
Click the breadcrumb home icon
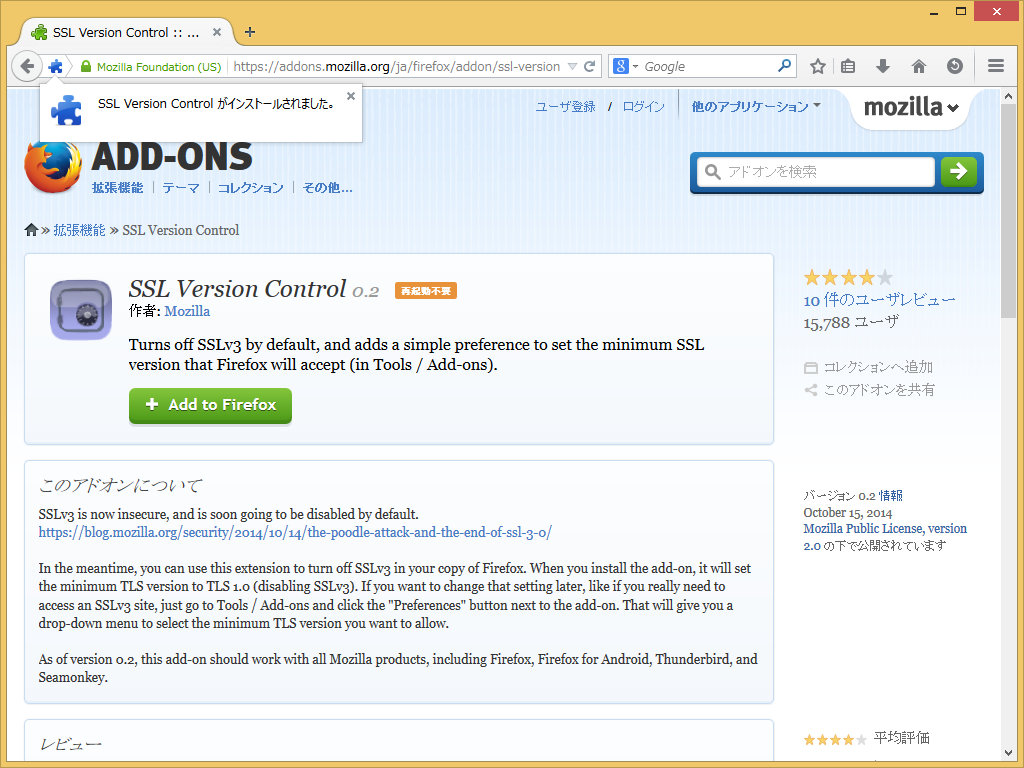tap(31, 230)
